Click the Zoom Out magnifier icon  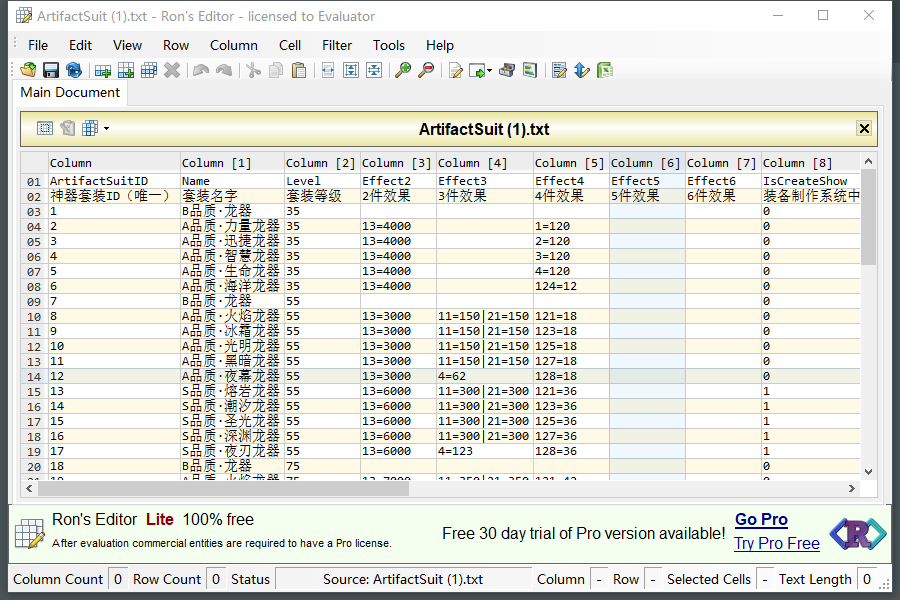[x=426, y=70]
